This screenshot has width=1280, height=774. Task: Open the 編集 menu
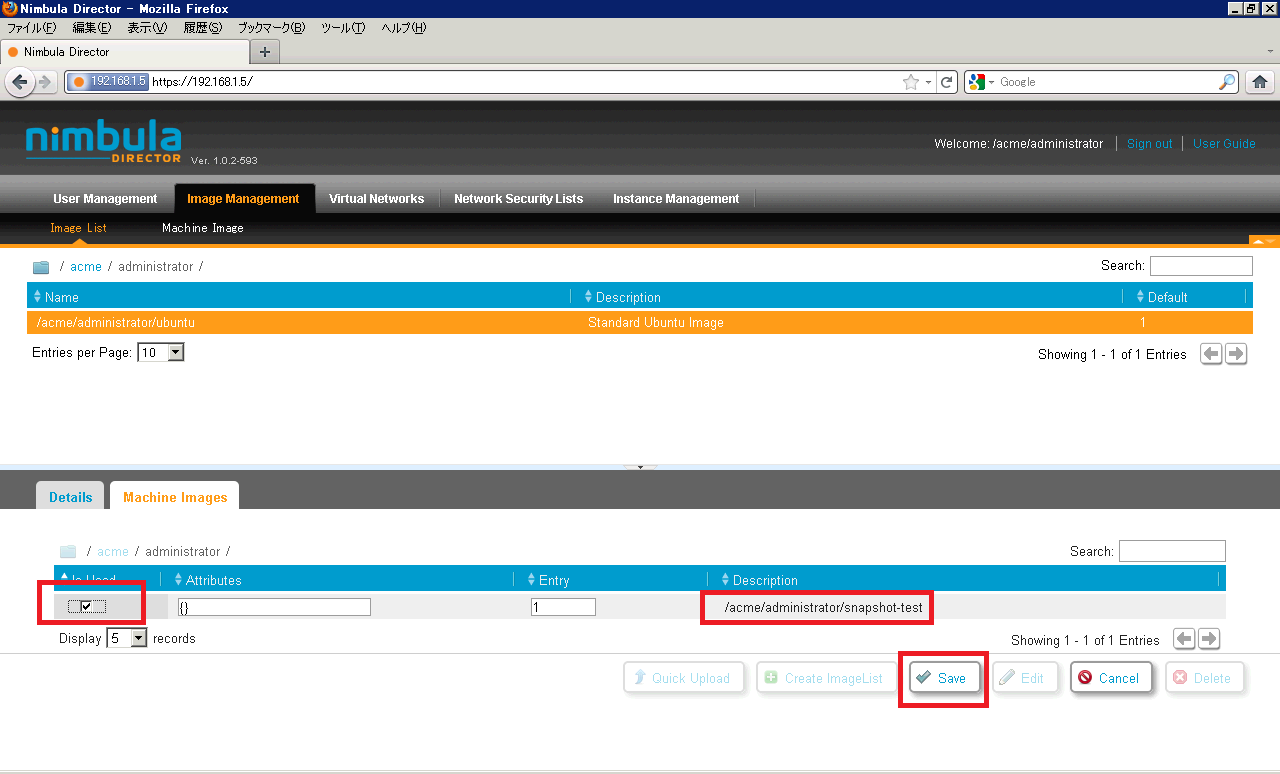click(92, 28)
